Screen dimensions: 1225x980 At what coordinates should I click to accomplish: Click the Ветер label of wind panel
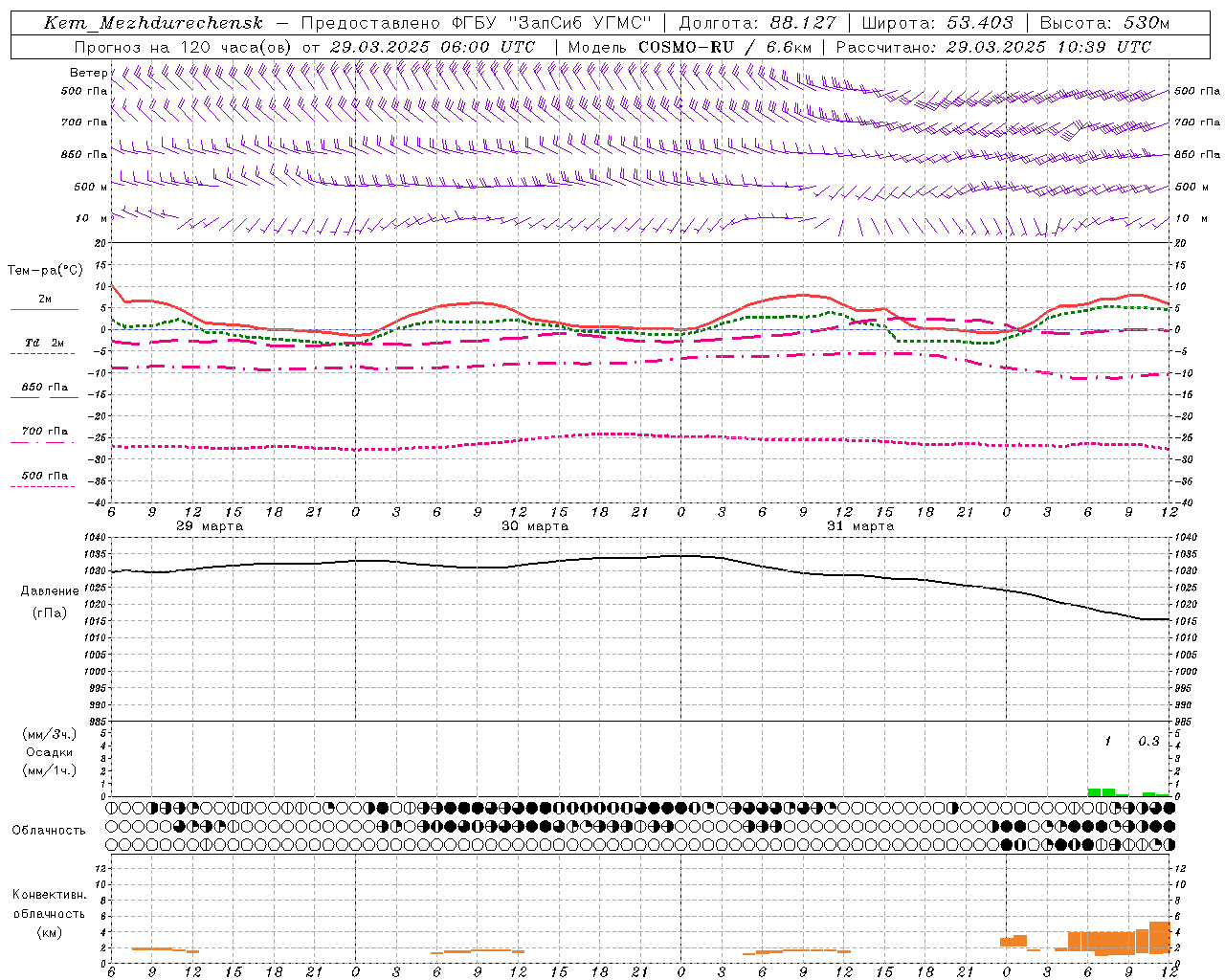[x=88, y=73]
